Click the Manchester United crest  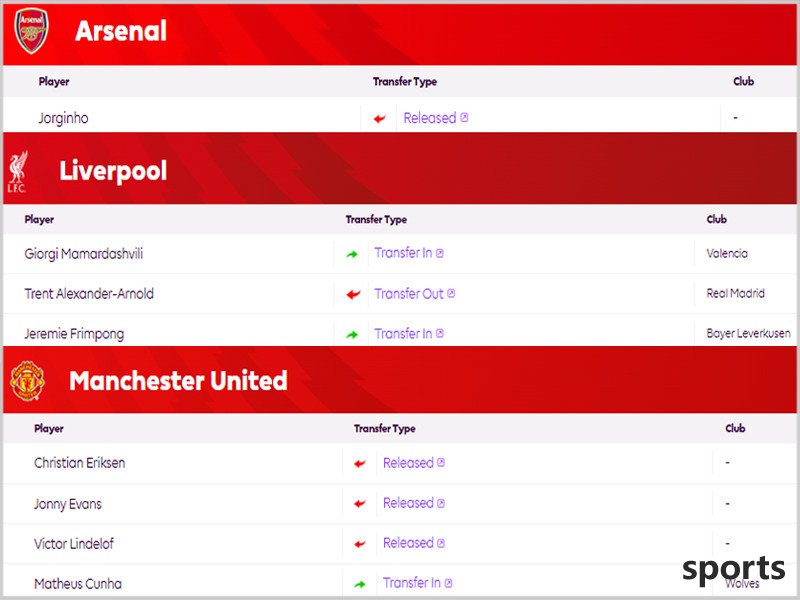tap(27, 381)
